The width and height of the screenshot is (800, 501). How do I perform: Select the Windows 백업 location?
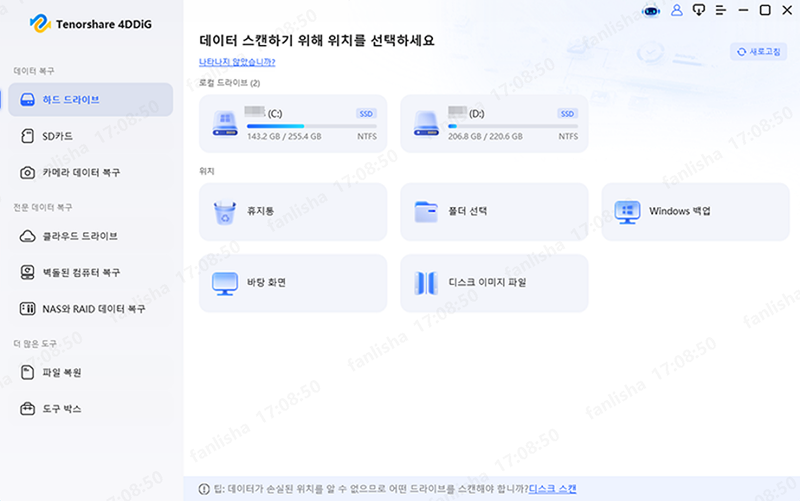pos(695,212)
